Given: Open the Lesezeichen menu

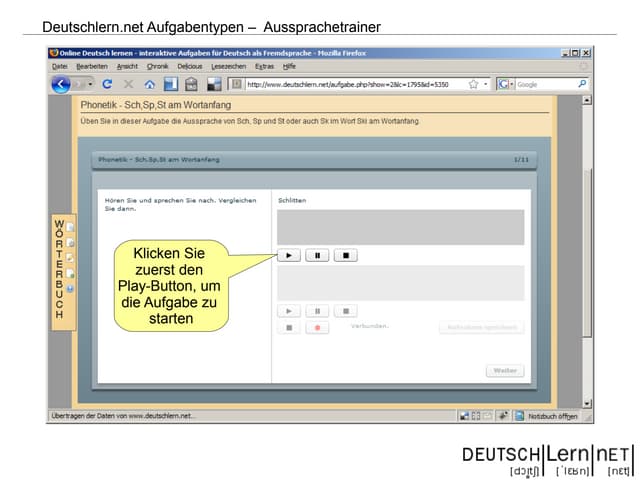Looking at the screenshot, I should (229, 66).
